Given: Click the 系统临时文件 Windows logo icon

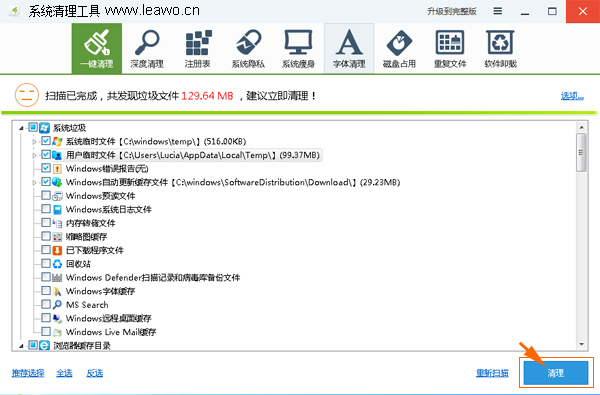Looking at the screenshot, I should [57, 141].
